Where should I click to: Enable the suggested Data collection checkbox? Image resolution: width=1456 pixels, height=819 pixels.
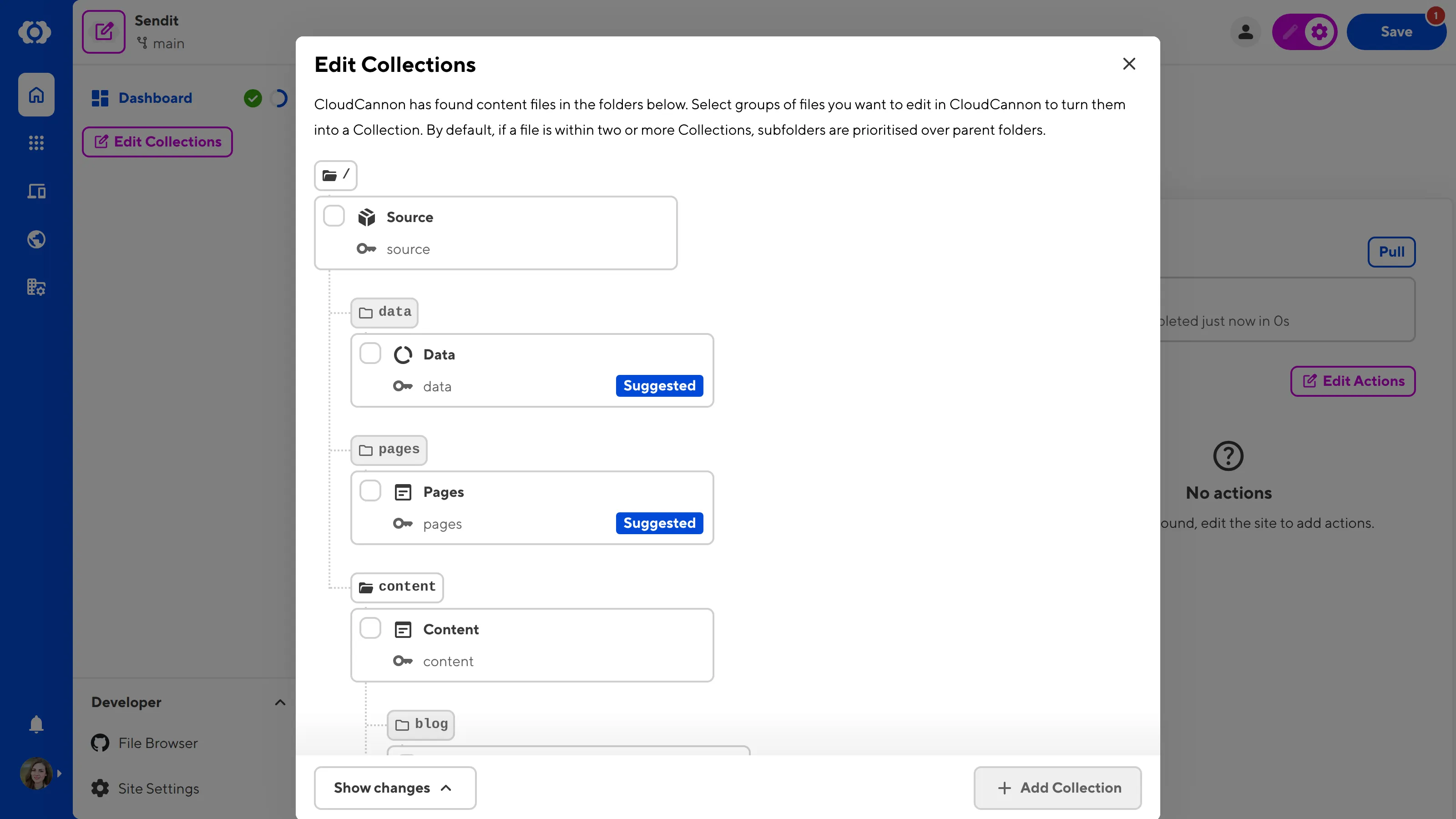click(x=371, y=353)
